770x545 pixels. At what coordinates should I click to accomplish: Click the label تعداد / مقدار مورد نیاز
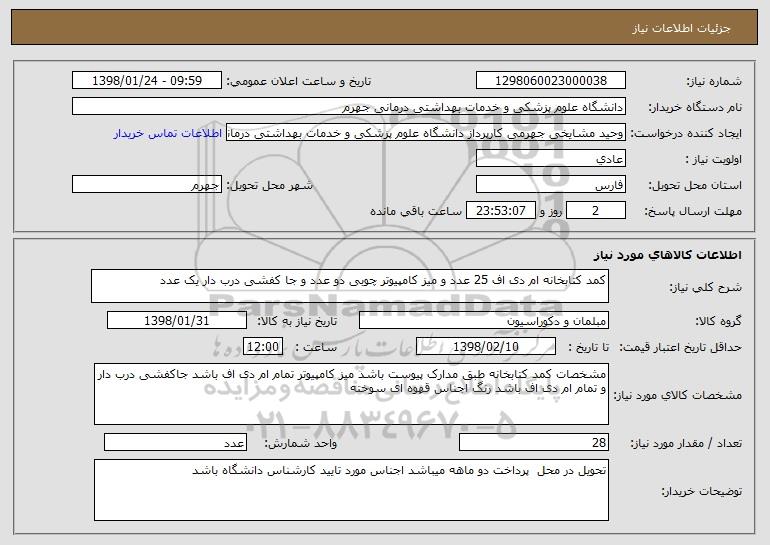point(686,443)
